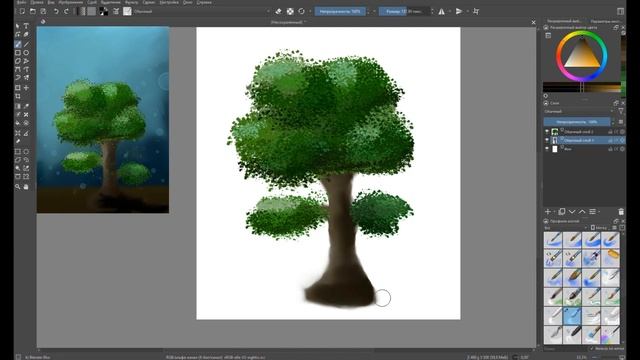Viewport: 640px width, 360px height.
Task: Hide the top paint layer
Action: [x=547, y=131]
